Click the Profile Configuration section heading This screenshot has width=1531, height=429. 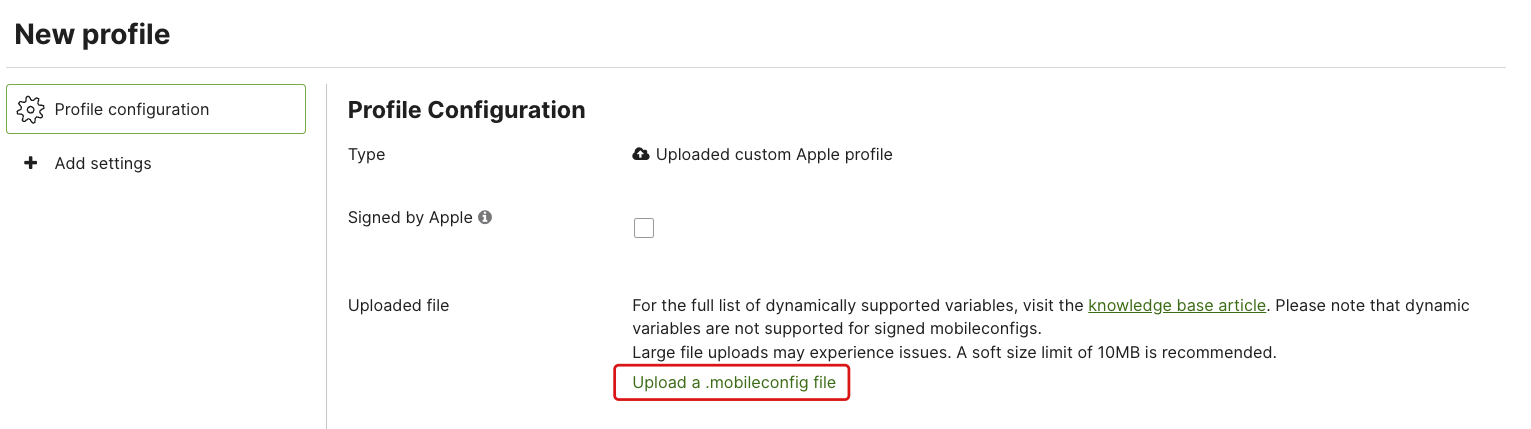(466, 110)
